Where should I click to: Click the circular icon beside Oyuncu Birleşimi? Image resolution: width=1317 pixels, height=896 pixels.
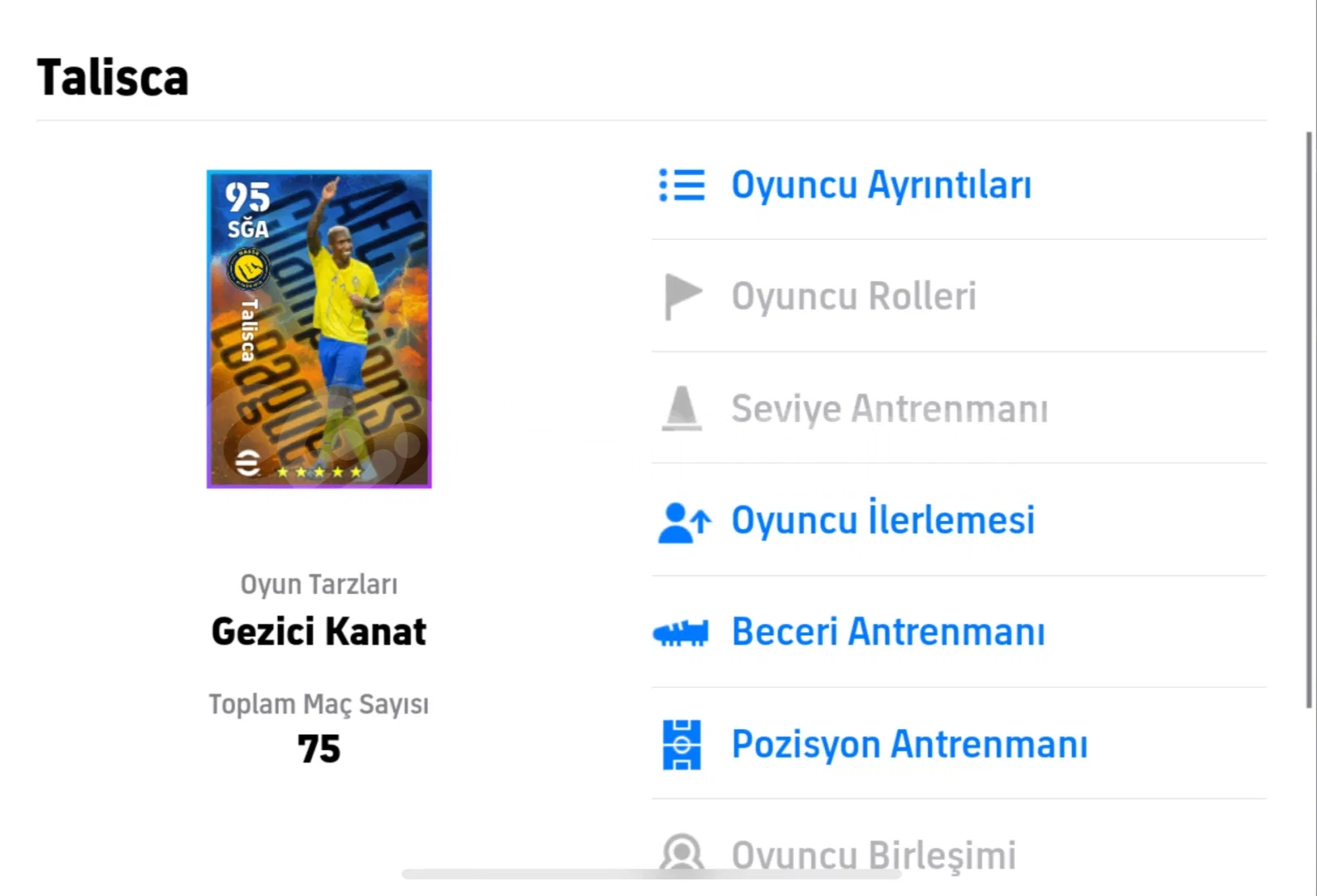pyautogui.click(x=681, y=852)
